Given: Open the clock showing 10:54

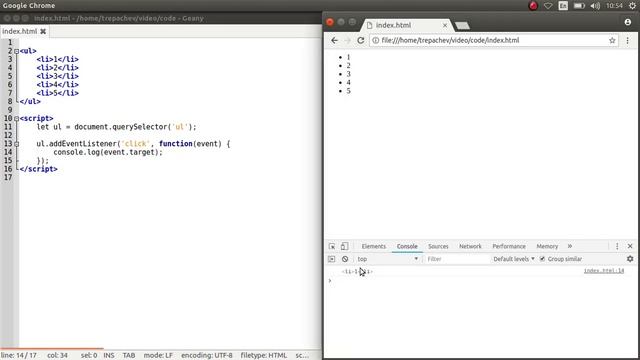Looking at the screenshot, I should click(x=614, y=6).
